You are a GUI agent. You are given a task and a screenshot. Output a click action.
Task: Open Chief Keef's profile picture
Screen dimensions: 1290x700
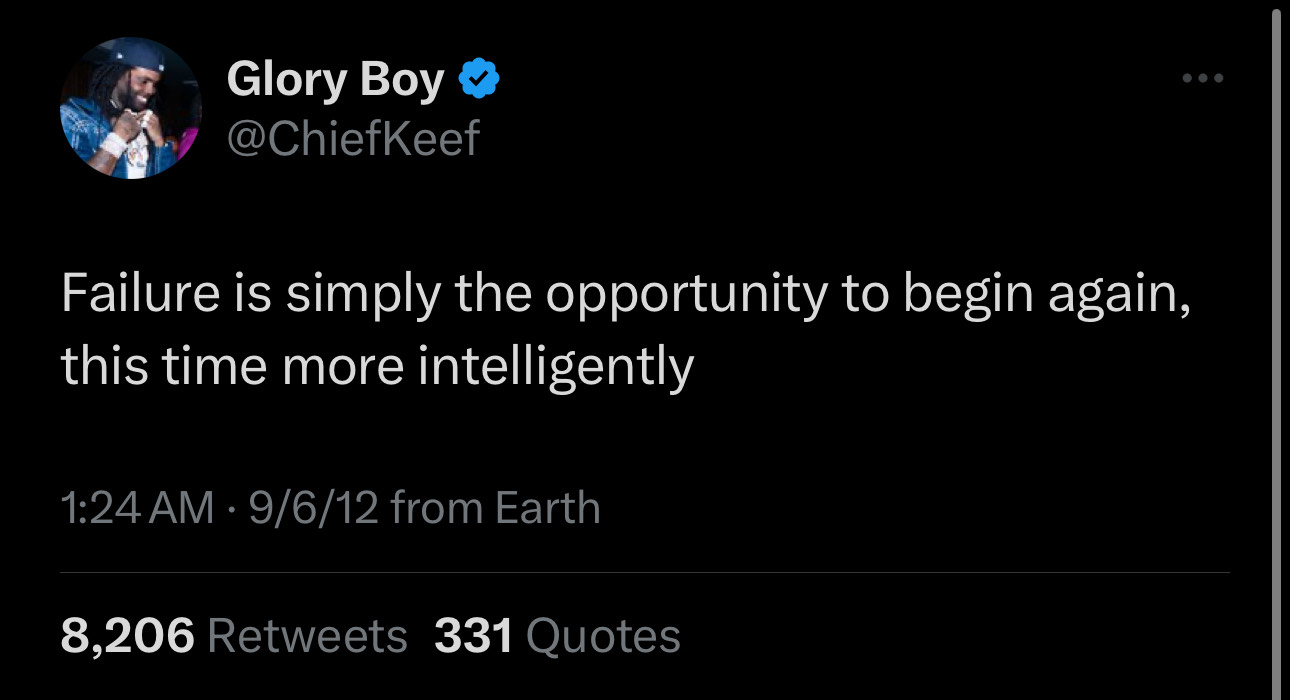pyautogui.click(x=131, y=108)
